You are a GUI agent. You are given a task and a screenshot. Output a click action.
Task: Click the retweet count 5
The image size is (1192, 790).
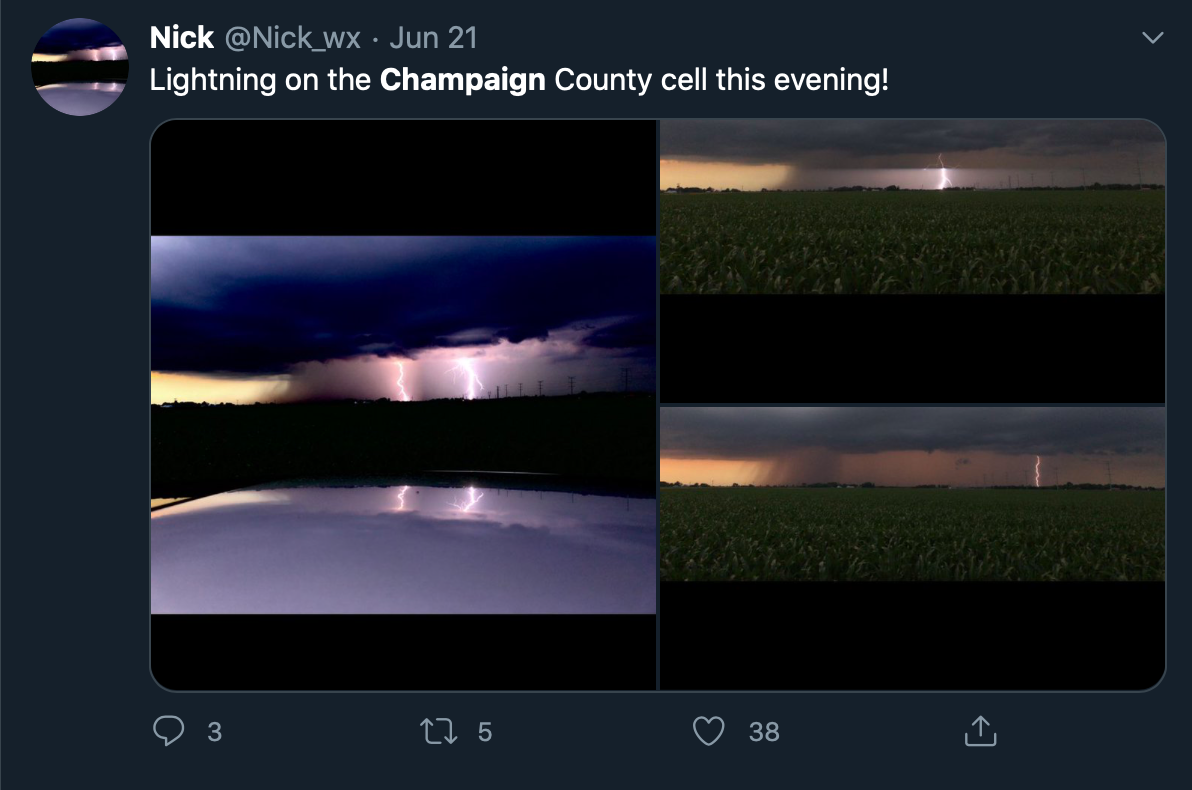(x=485, y=732)
